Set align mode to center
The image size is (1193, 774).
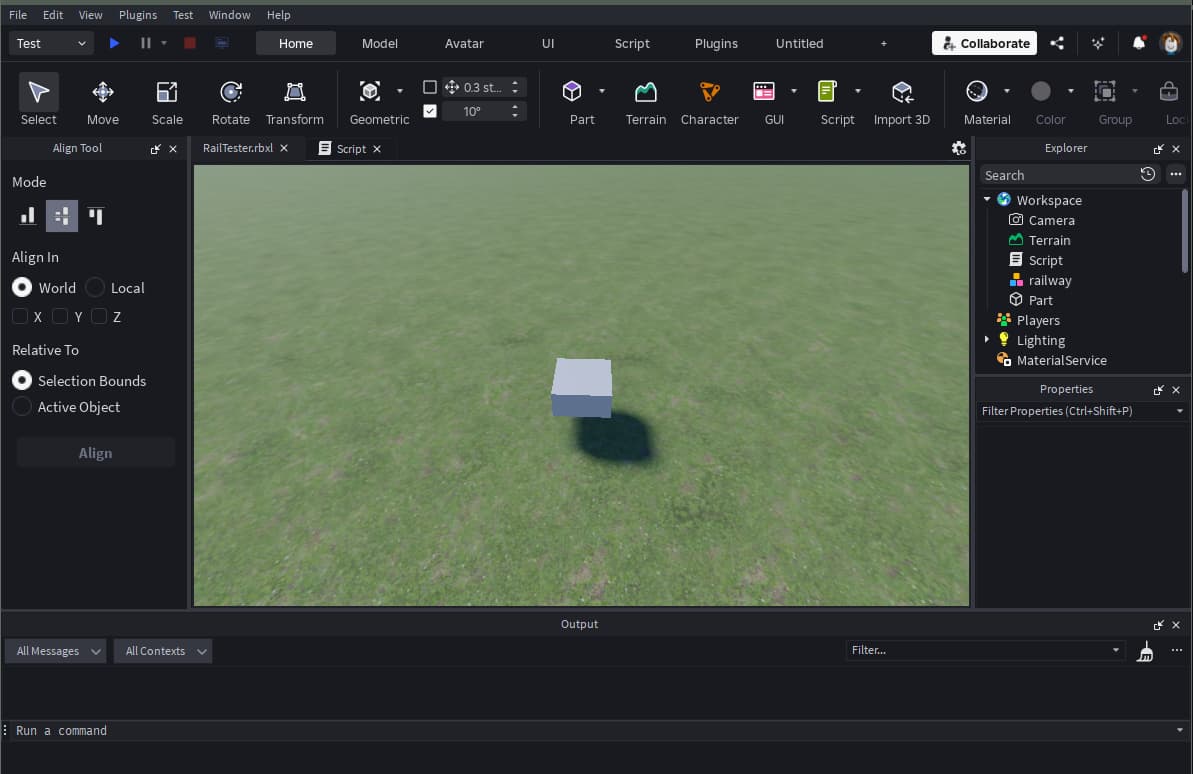pos(62,216)
